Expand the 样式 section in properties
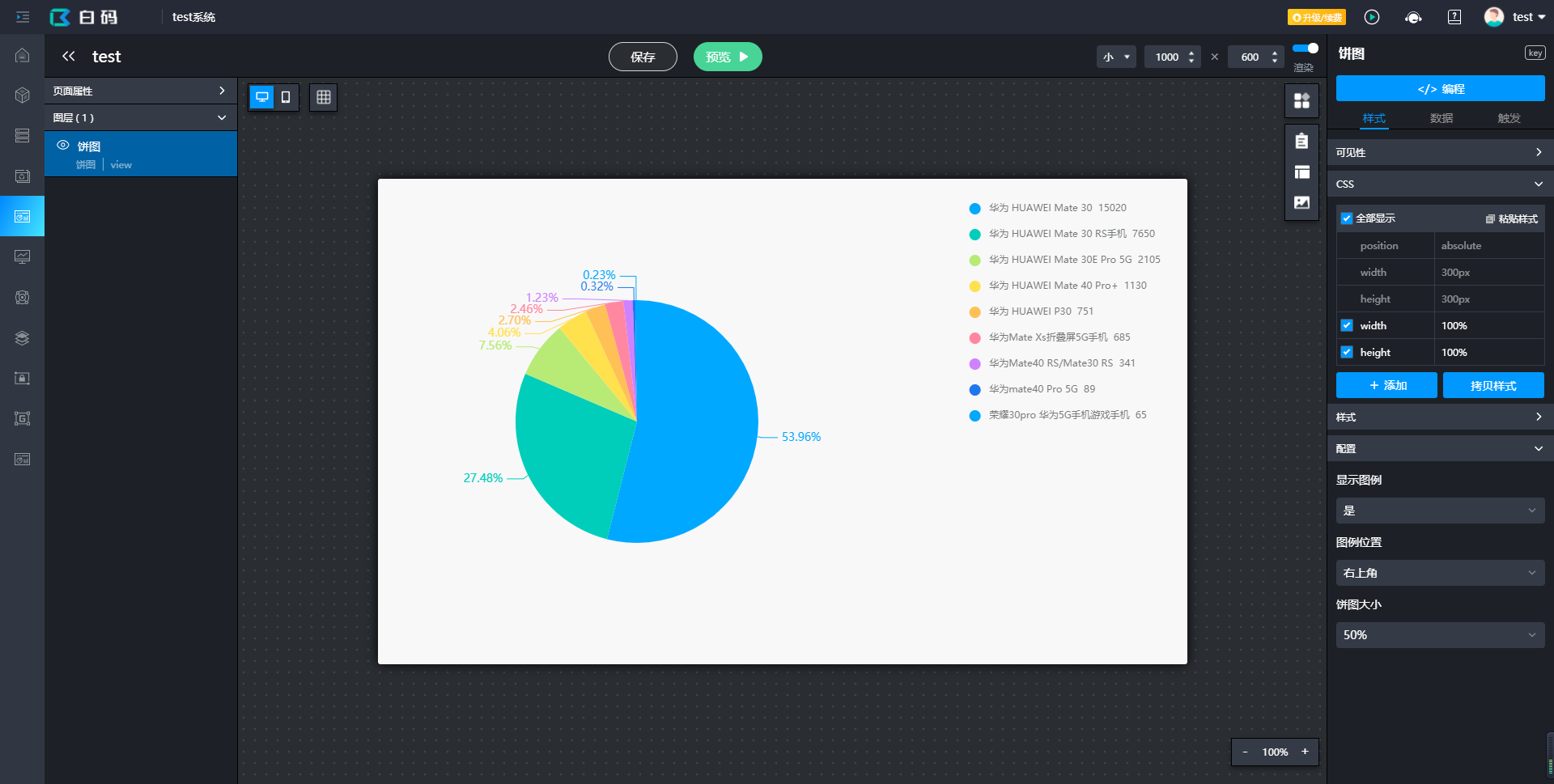 click(1440, 417)
